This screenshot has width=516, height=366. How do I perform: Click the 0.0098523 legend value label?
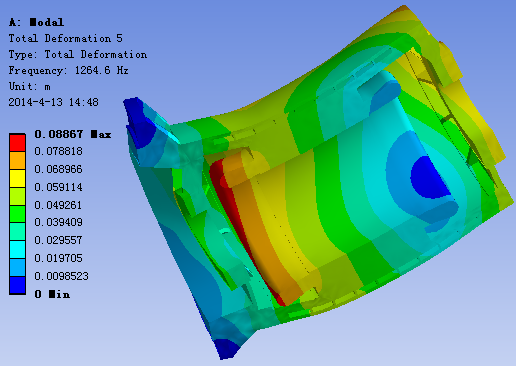pos(62,276)
